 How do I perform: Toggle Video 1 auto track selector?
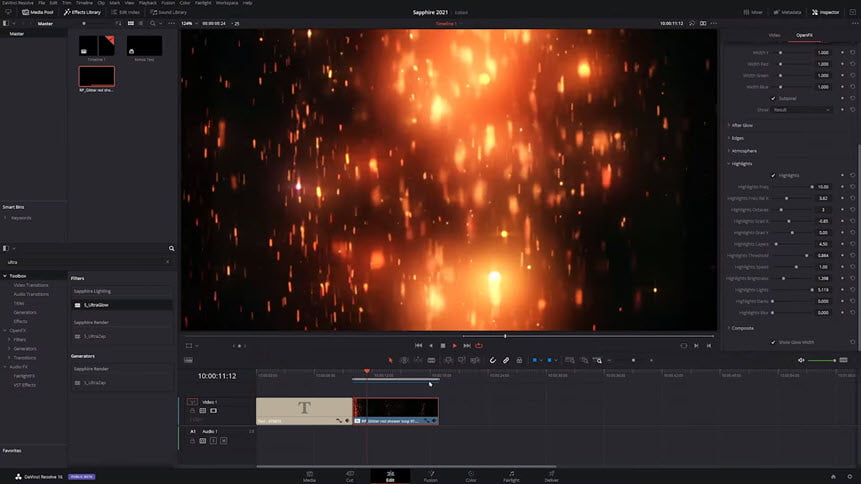[x=203, y=410]
